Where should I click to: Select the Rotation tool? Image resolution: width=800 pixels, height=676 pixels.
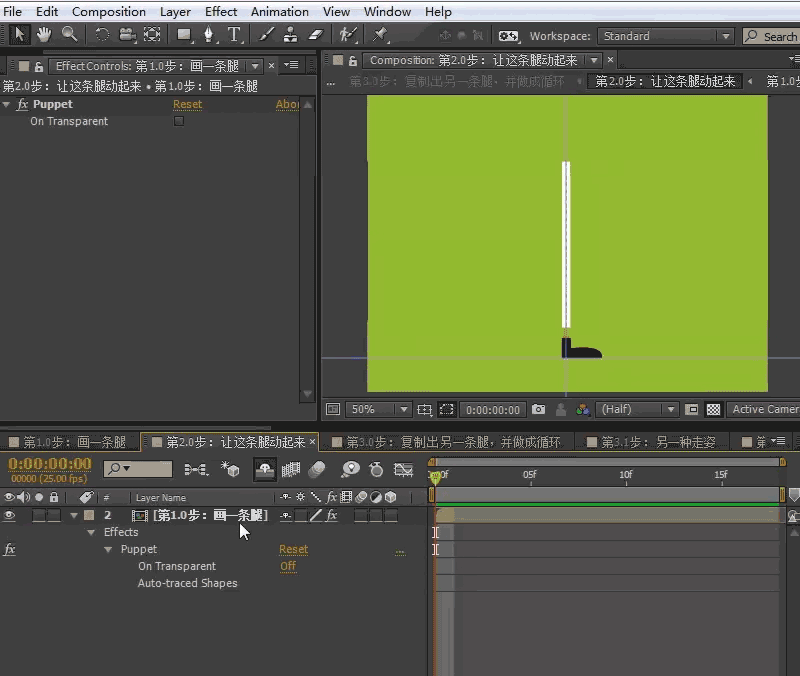(x=101, y=35)
